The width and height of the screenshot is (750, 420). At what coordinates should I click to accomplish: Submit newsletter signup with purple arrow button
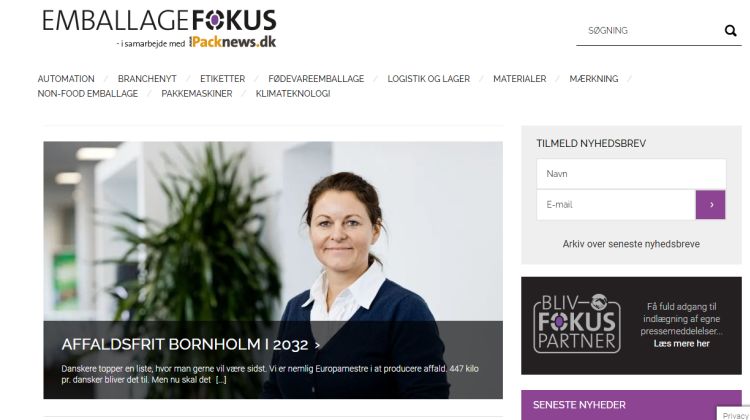(x=710, y=205)
